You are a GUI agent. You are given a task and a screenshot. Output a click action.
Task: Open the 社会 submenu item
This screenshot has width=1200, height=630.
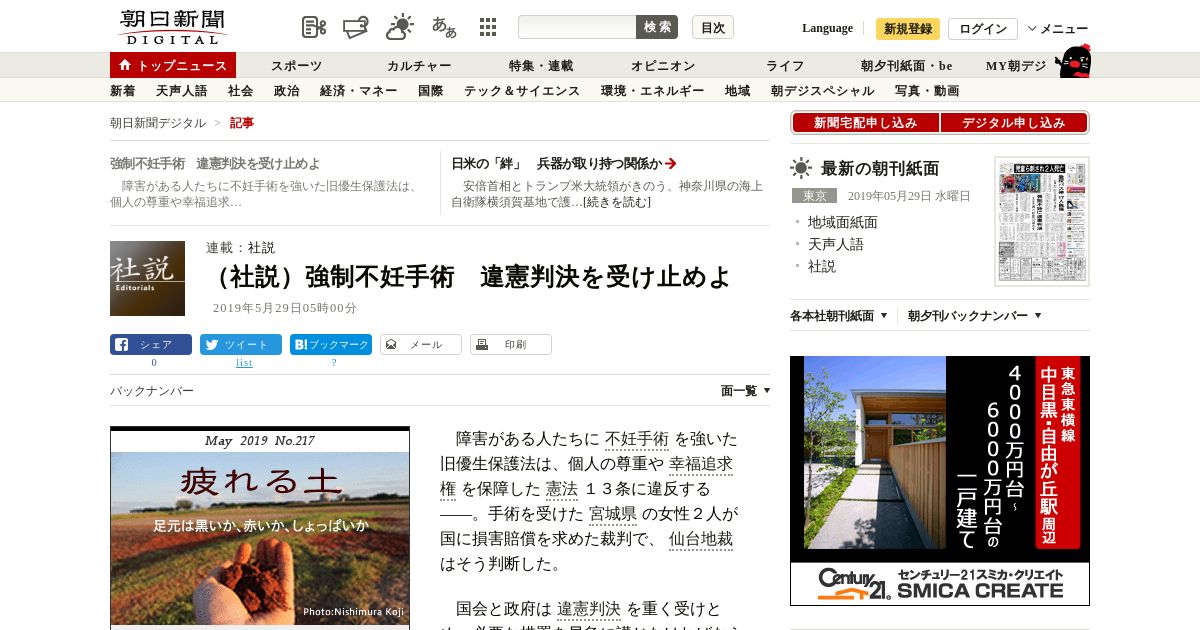coord(241,91)
